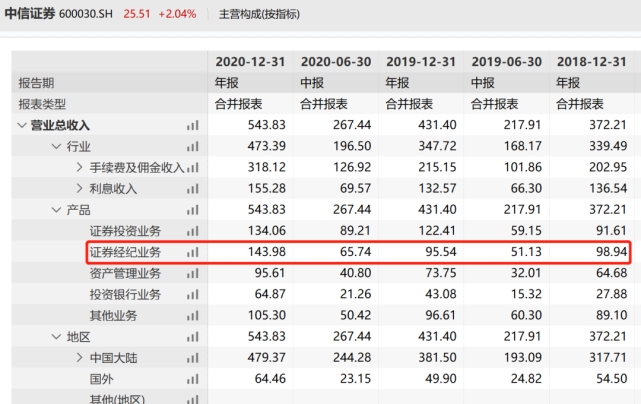The height and width of the screenshot is (404, 641).
Task: Open chart icon for 证券经纪业务 row
Action: 193,252
